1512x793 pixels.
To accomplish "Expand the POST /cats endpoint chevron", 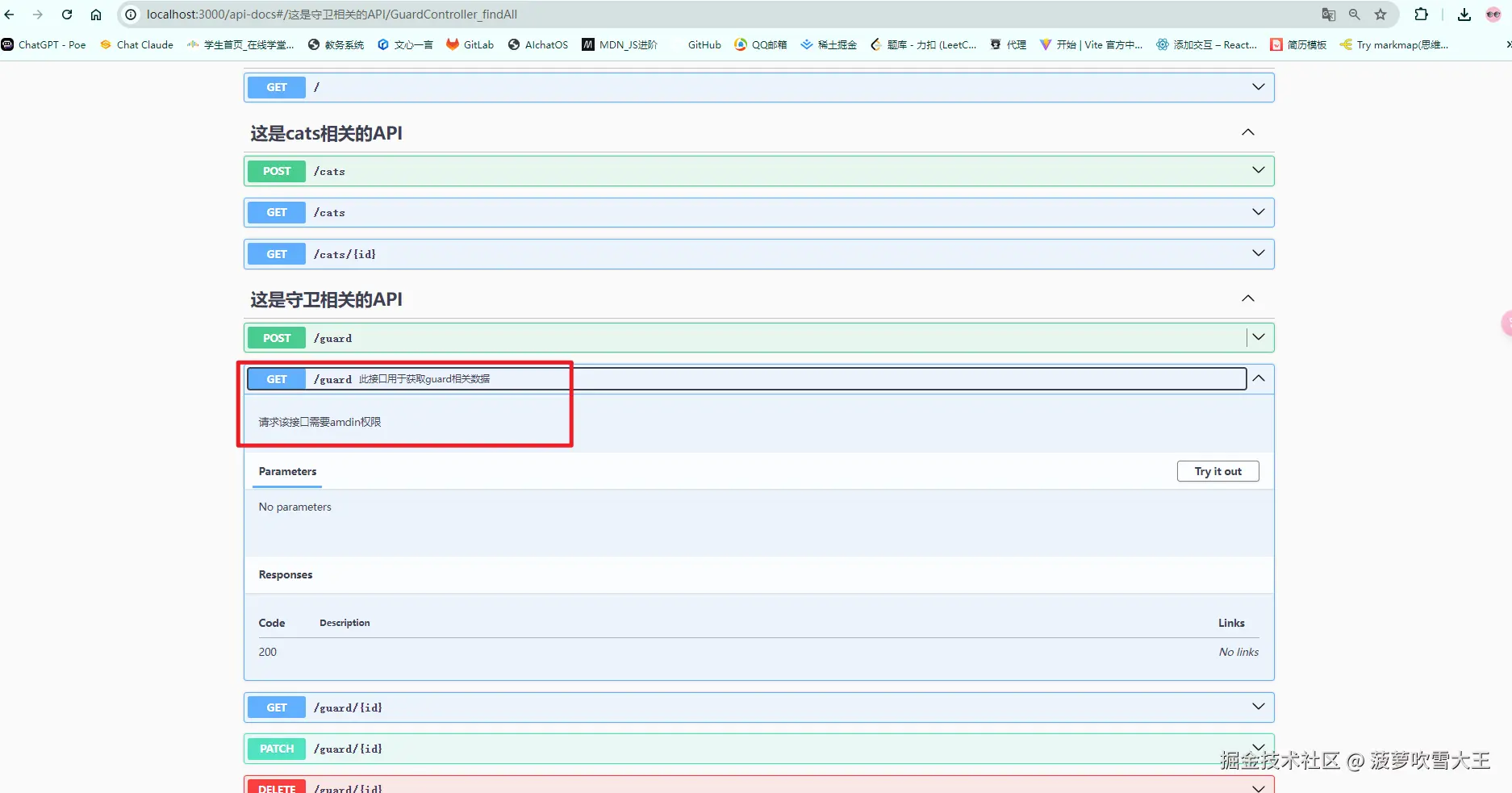I will point(1258,170).
